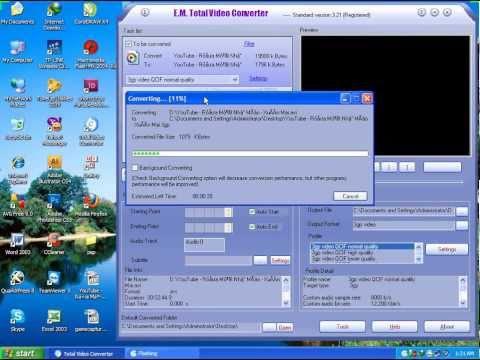Open the Mozilla Firefox desktop shortcut

[x=91, y=205]
